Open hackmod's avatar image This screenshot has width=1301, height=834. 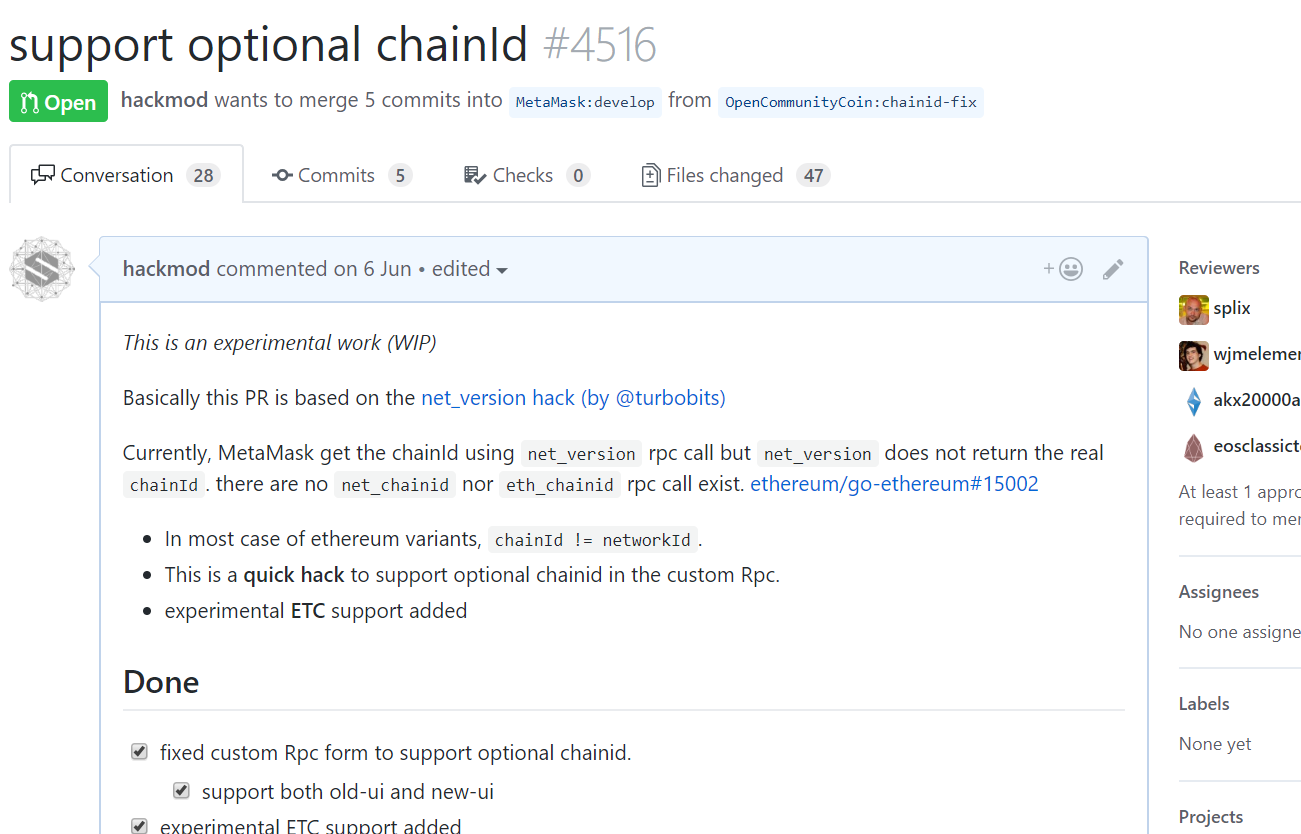pos(42,269)
